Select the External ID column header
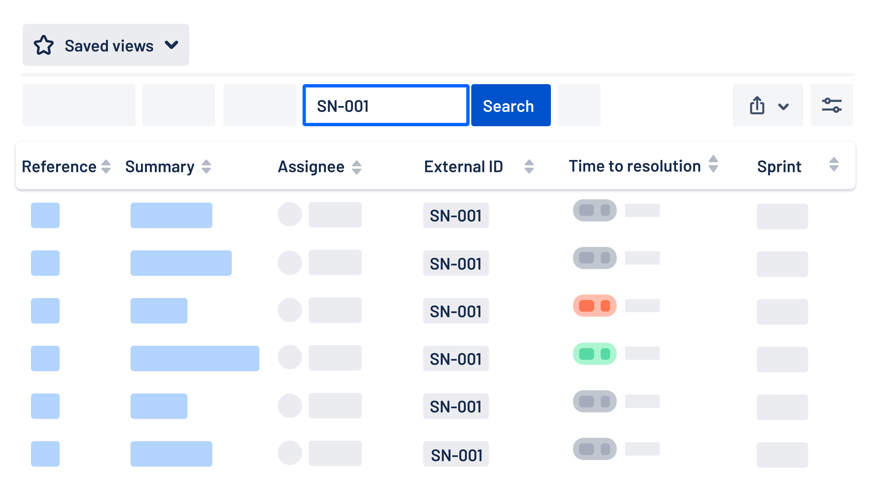This screenshot has height=496, width=871. pos(463,167)
